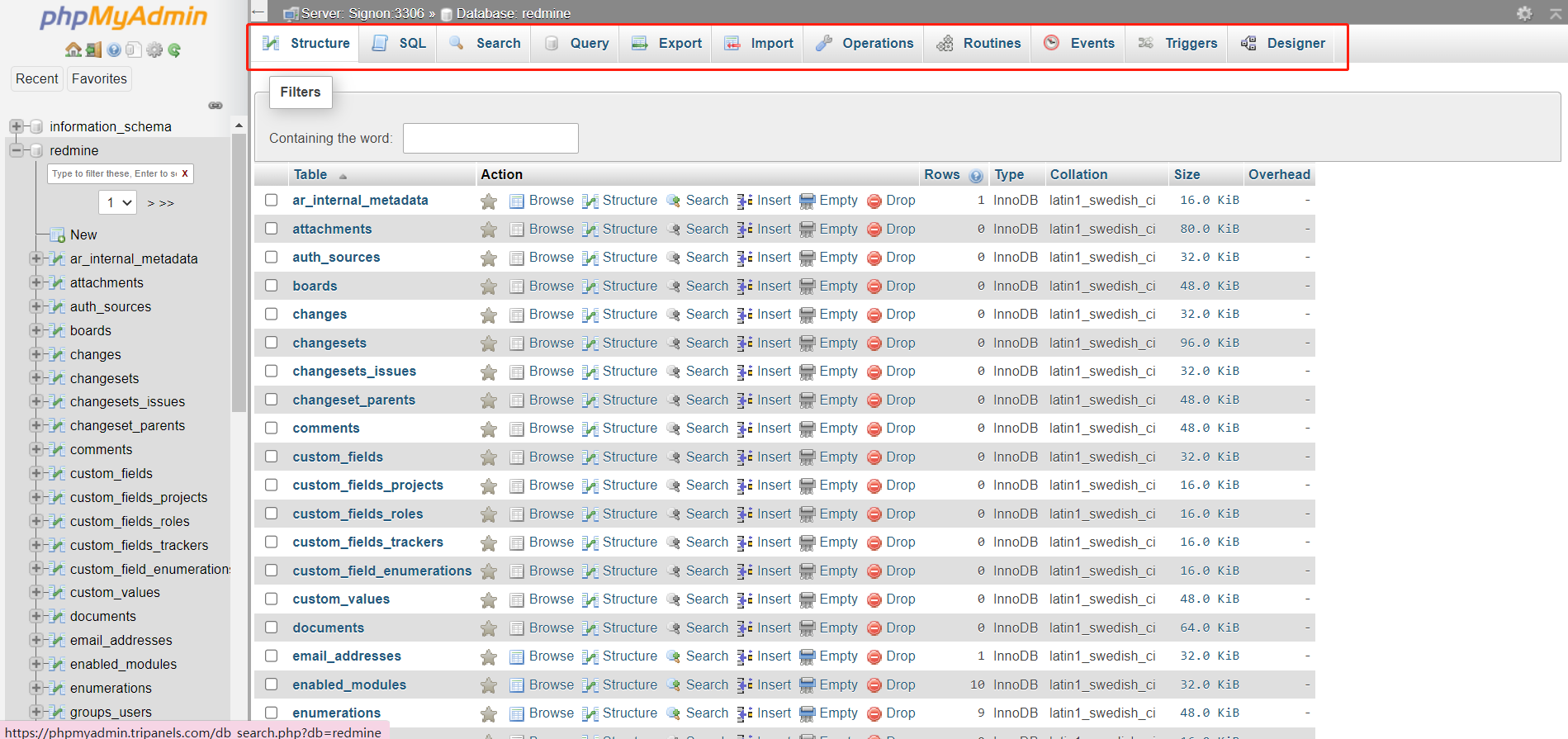This screenshot has width=1568, height=739.
Task: Select the comments row checkbox
Action: click(271, 428)
